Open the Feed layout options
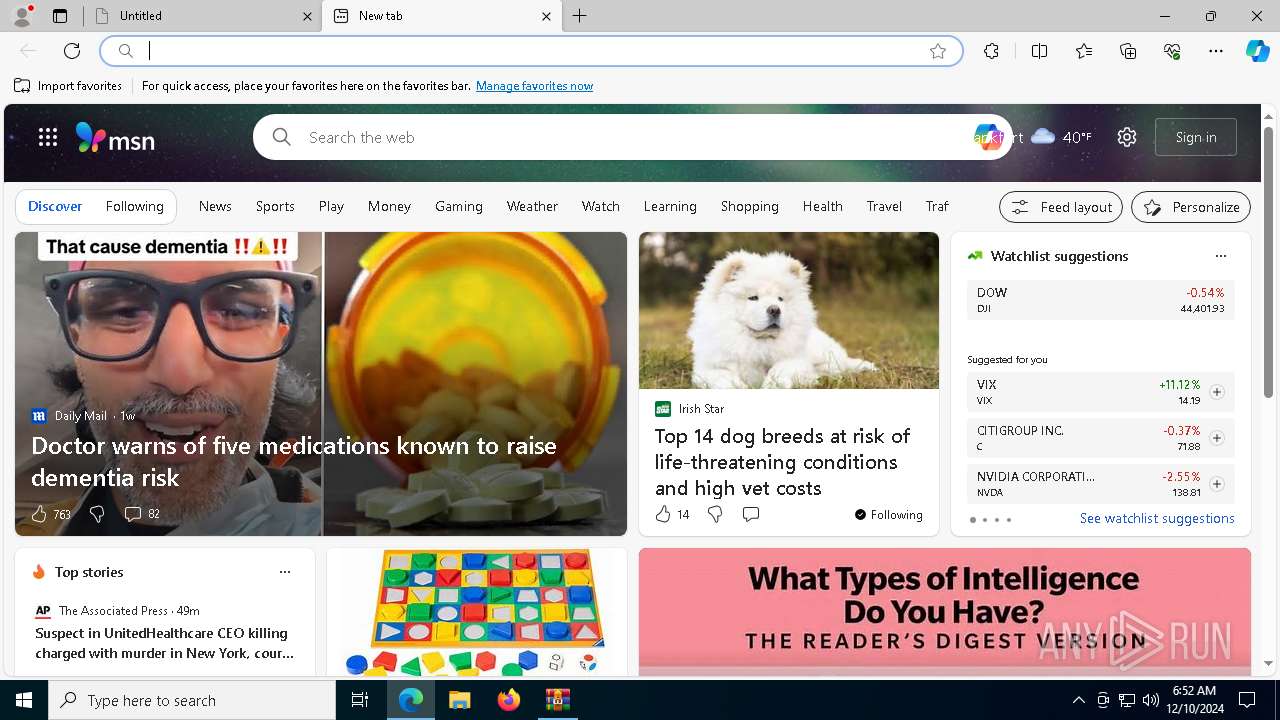The image size is (1280, 720). [x=1061, y=207]
